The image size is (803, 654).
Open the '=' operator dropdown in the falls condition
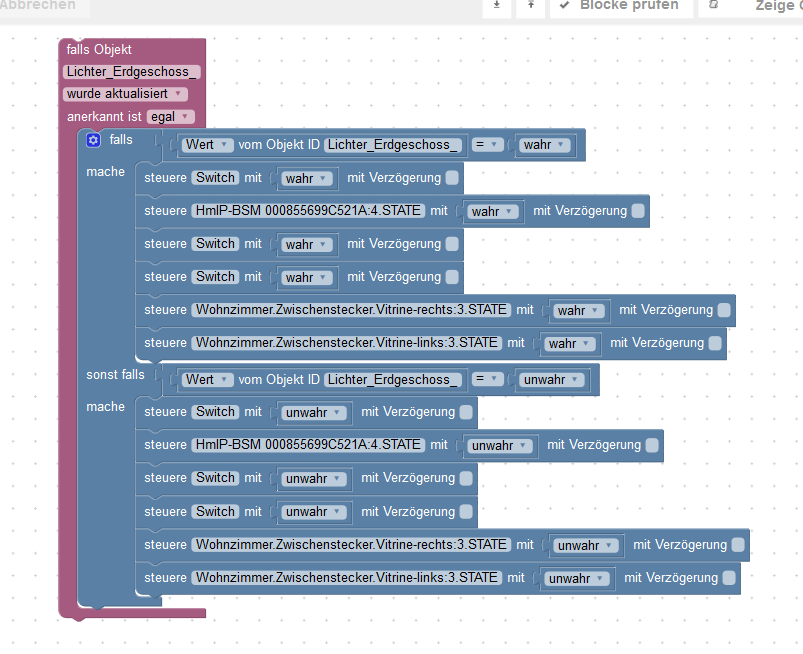(x=487, y=145)
